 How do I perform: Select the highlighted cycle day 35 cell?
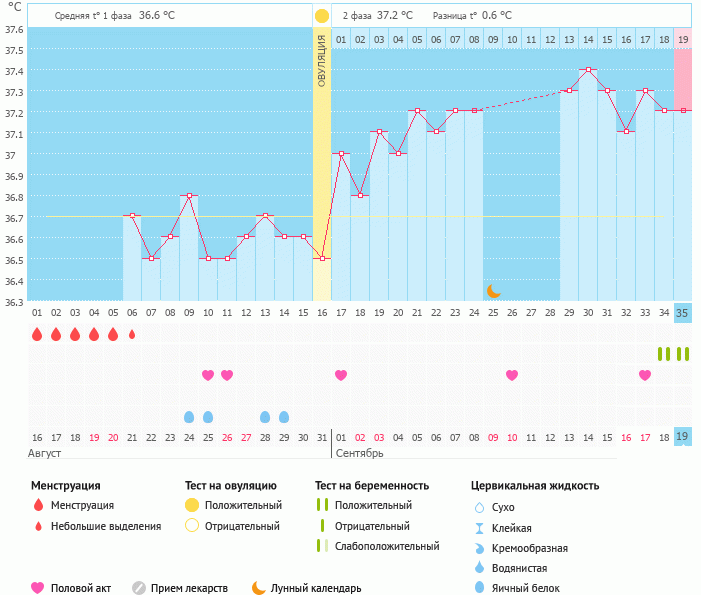coord(682,312)
